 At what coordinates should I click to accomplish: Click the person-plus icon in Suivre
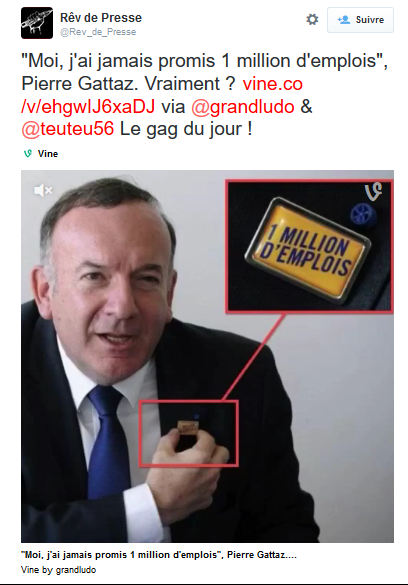(343, 19)
